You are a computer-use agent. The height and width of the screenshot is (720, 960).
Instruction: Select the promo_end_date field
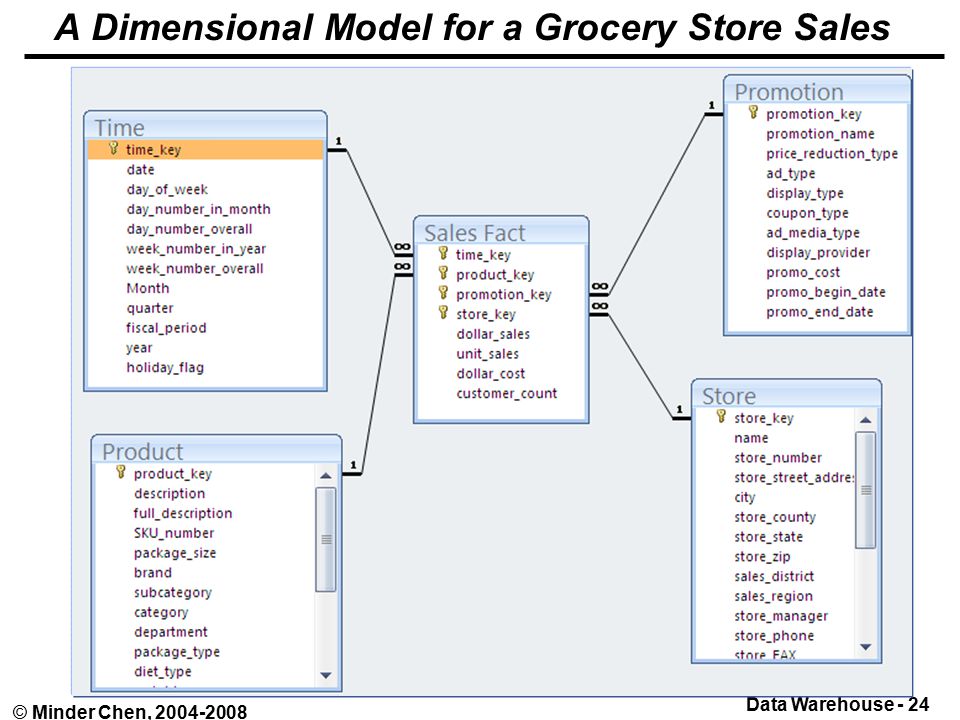click(820, 312)
